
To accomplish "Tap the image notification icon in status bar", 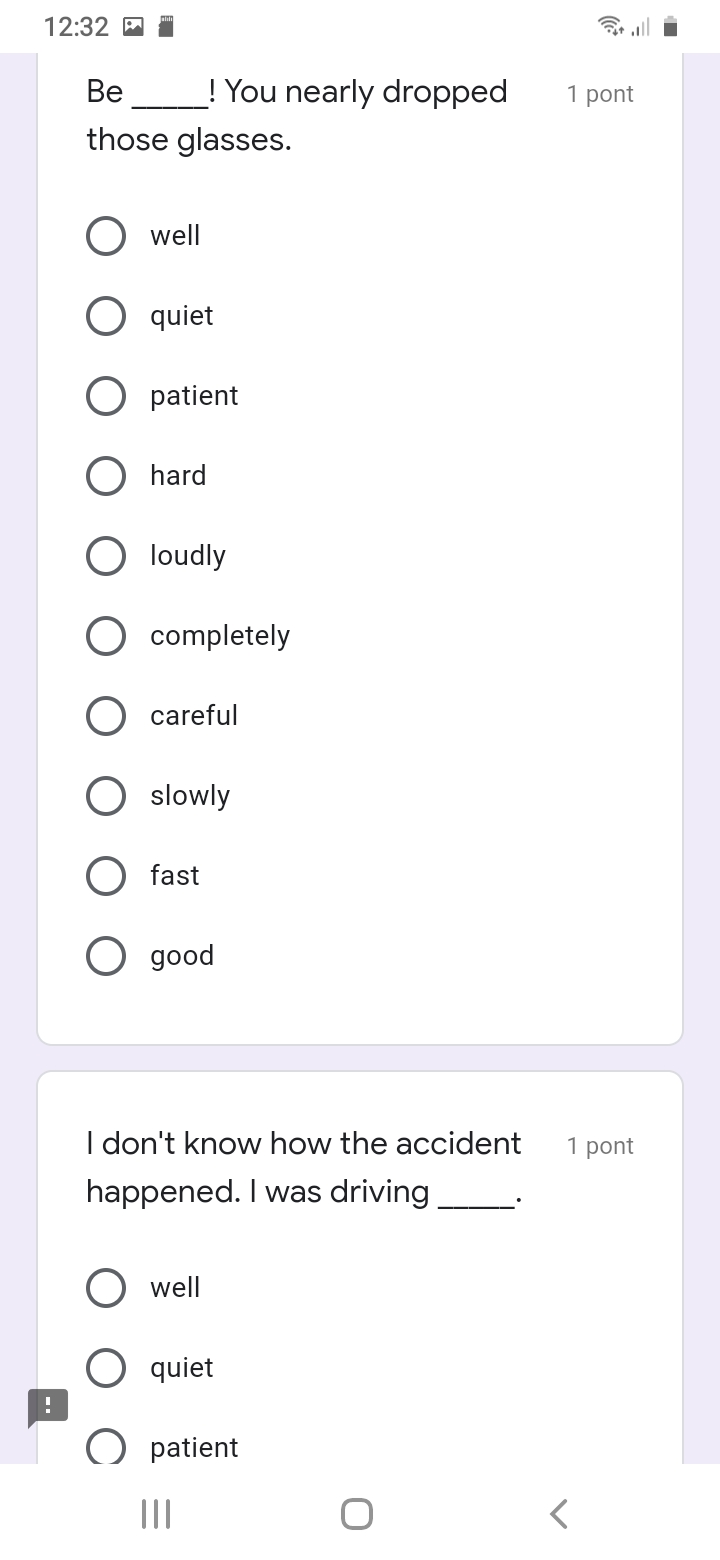I will coord(133,27).
